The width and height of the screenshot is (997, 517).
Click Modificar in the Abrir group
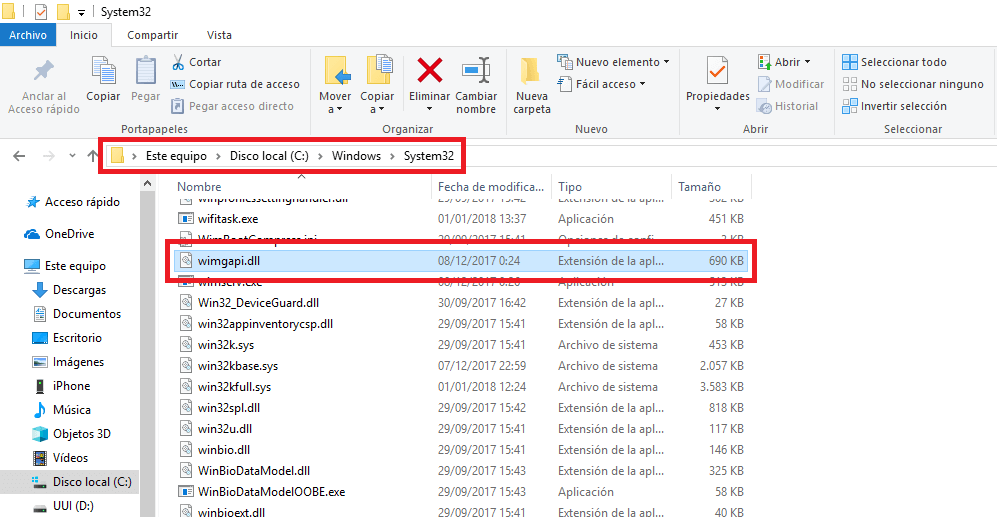[x=790, y=84]
